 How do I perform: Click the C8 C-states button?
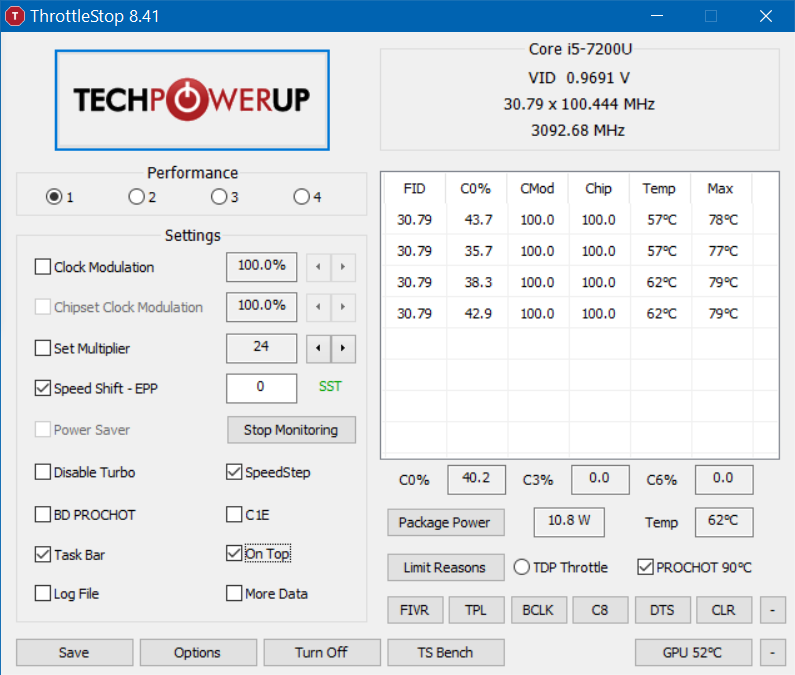(x=600, y=610)
